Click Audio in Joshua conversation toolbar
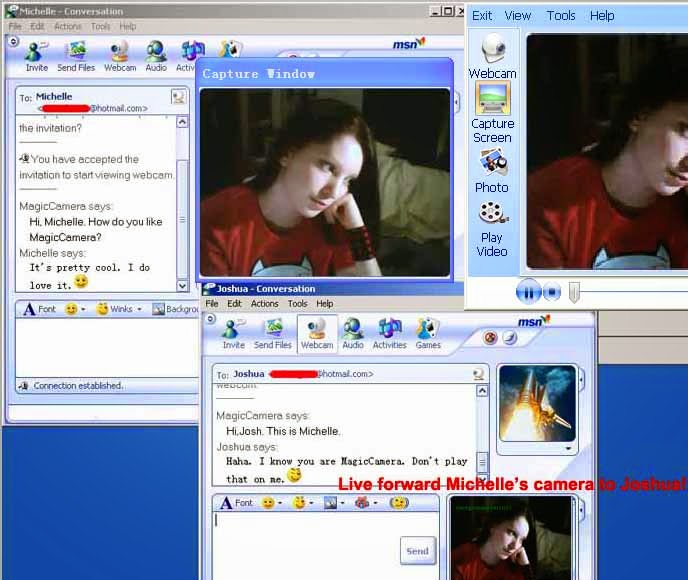 353,334
